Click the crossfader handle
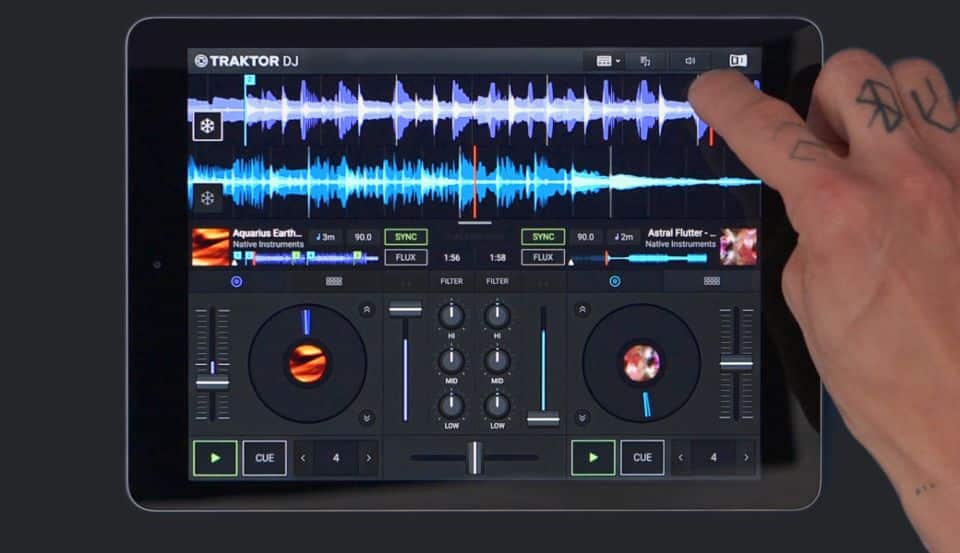The height and width of the screenshot is (553, 960). (x=474, y=457)
